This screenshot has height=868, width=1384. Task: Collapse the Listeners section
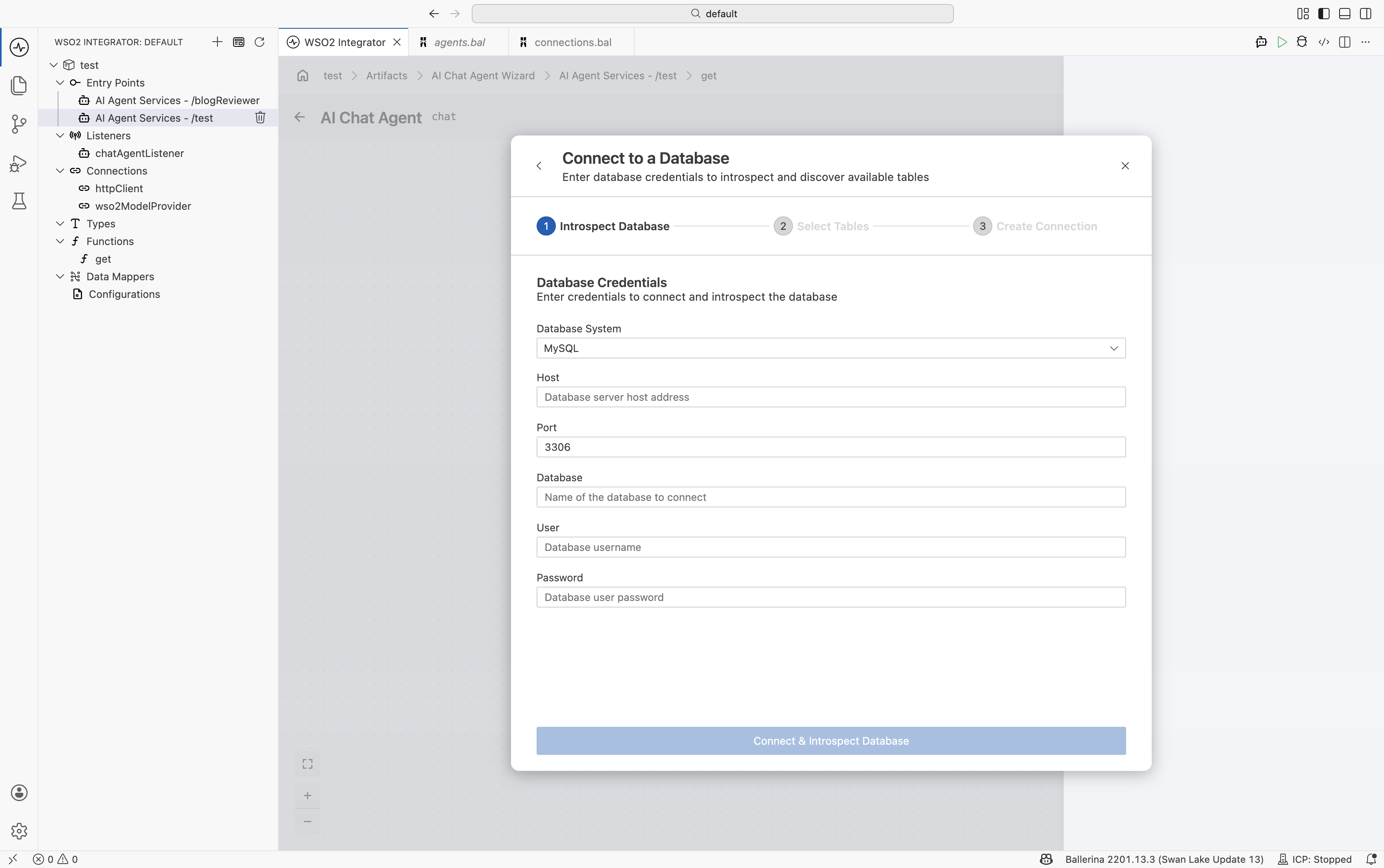pos(60,135)
